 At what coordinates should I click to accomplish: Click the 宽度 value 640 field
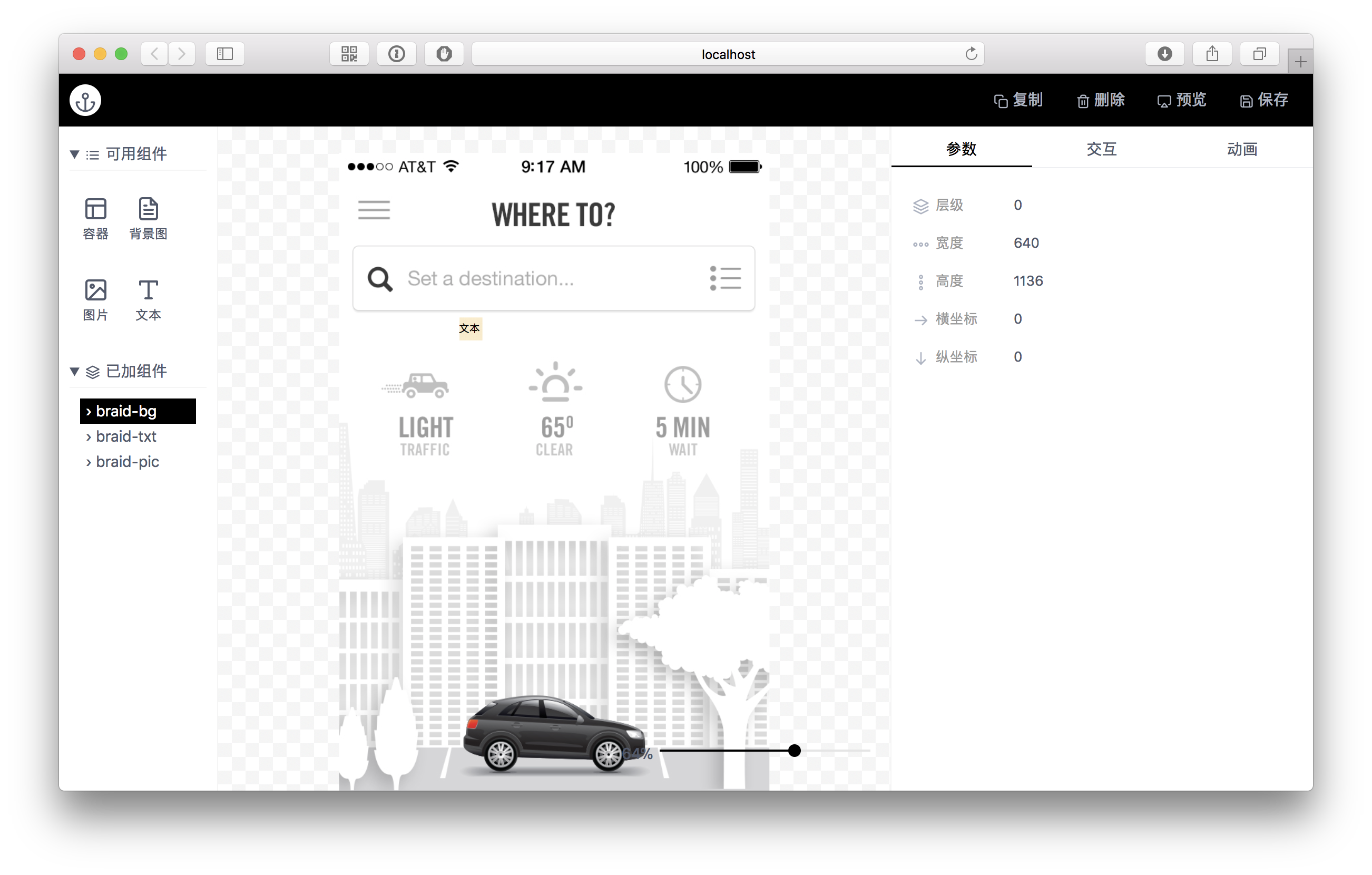tap(1026, 243)
